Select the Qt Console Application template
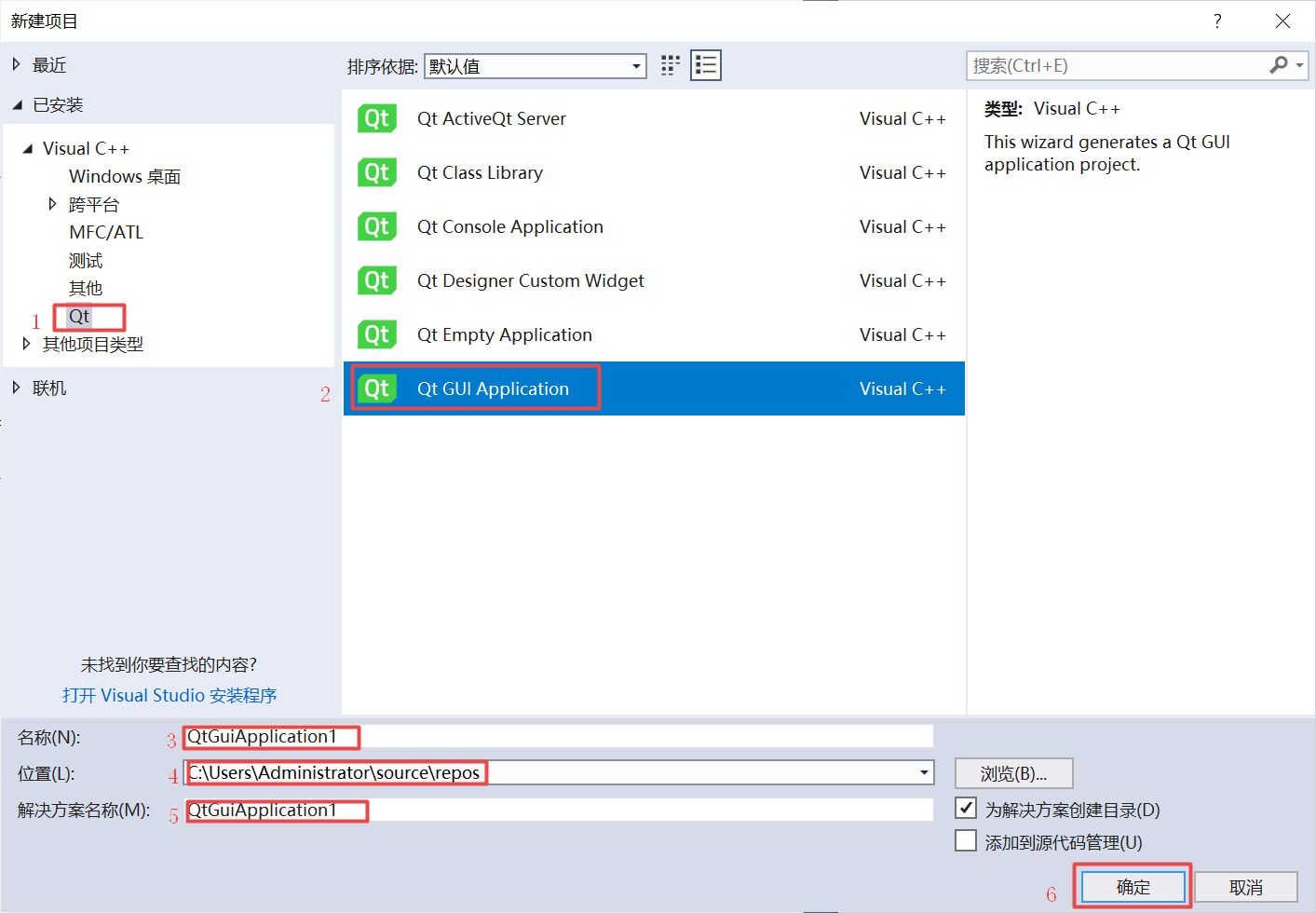1316x913 pixels. coord(510,226)
